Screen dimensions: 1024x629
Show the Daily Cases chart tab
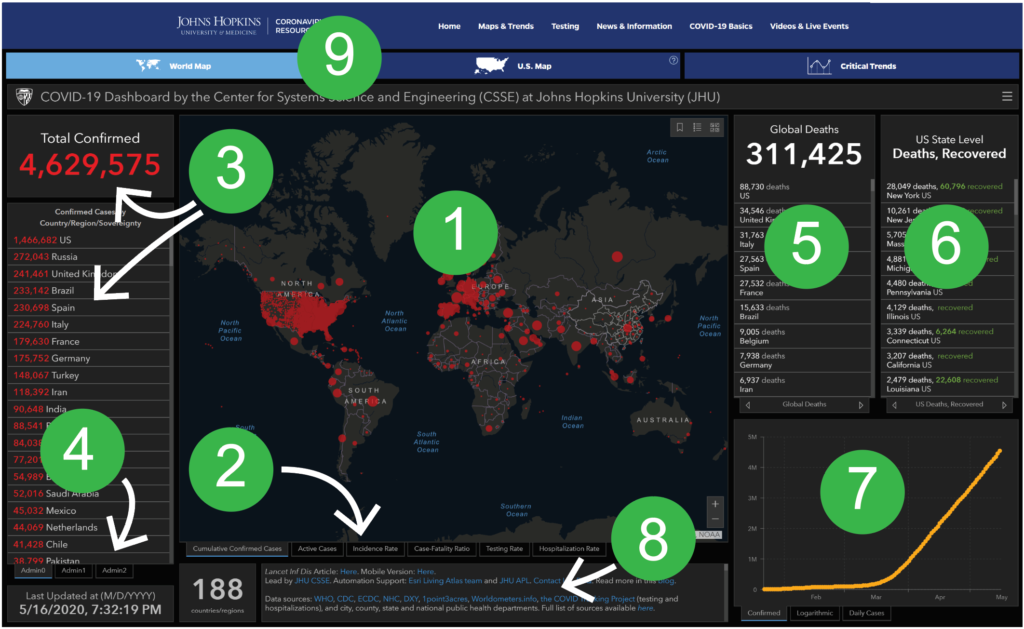866,613
